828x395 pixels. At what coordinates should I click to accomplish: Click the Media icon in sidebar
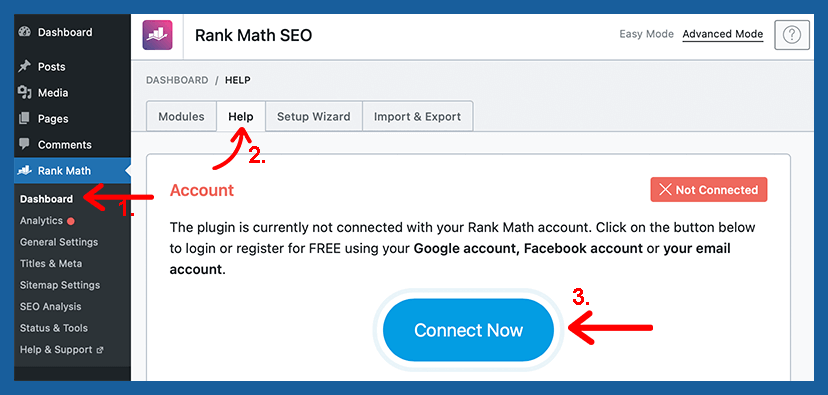[x=24, y=92]
